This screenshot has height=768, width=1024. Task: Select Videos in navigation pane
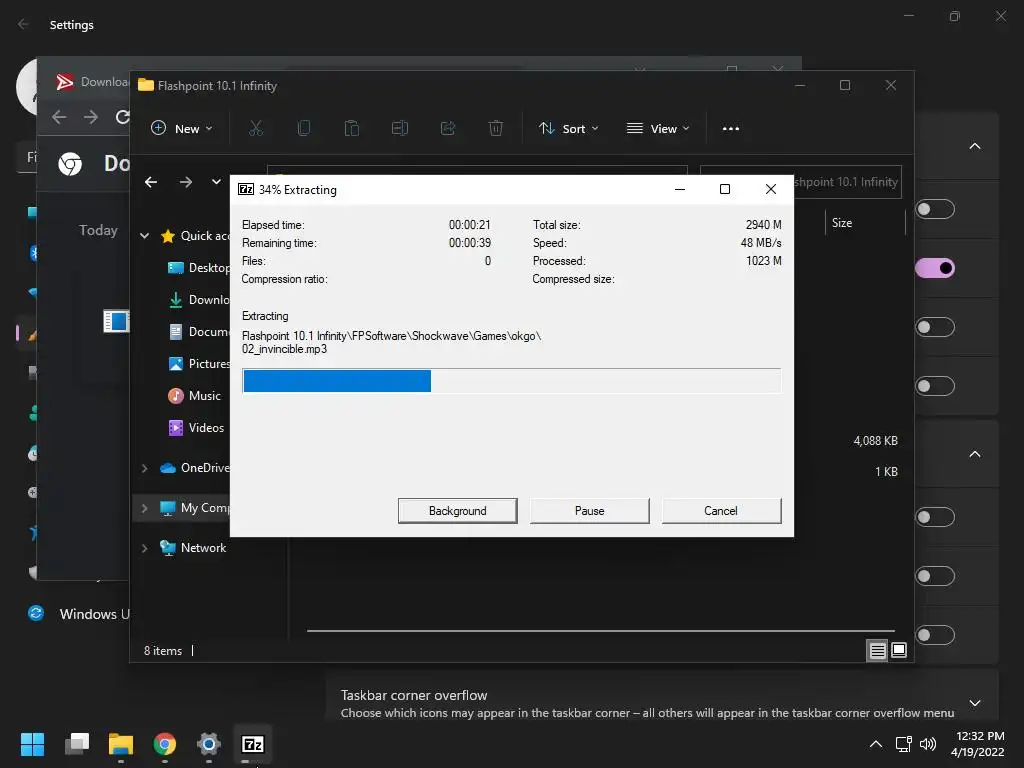tap(196, 428)
